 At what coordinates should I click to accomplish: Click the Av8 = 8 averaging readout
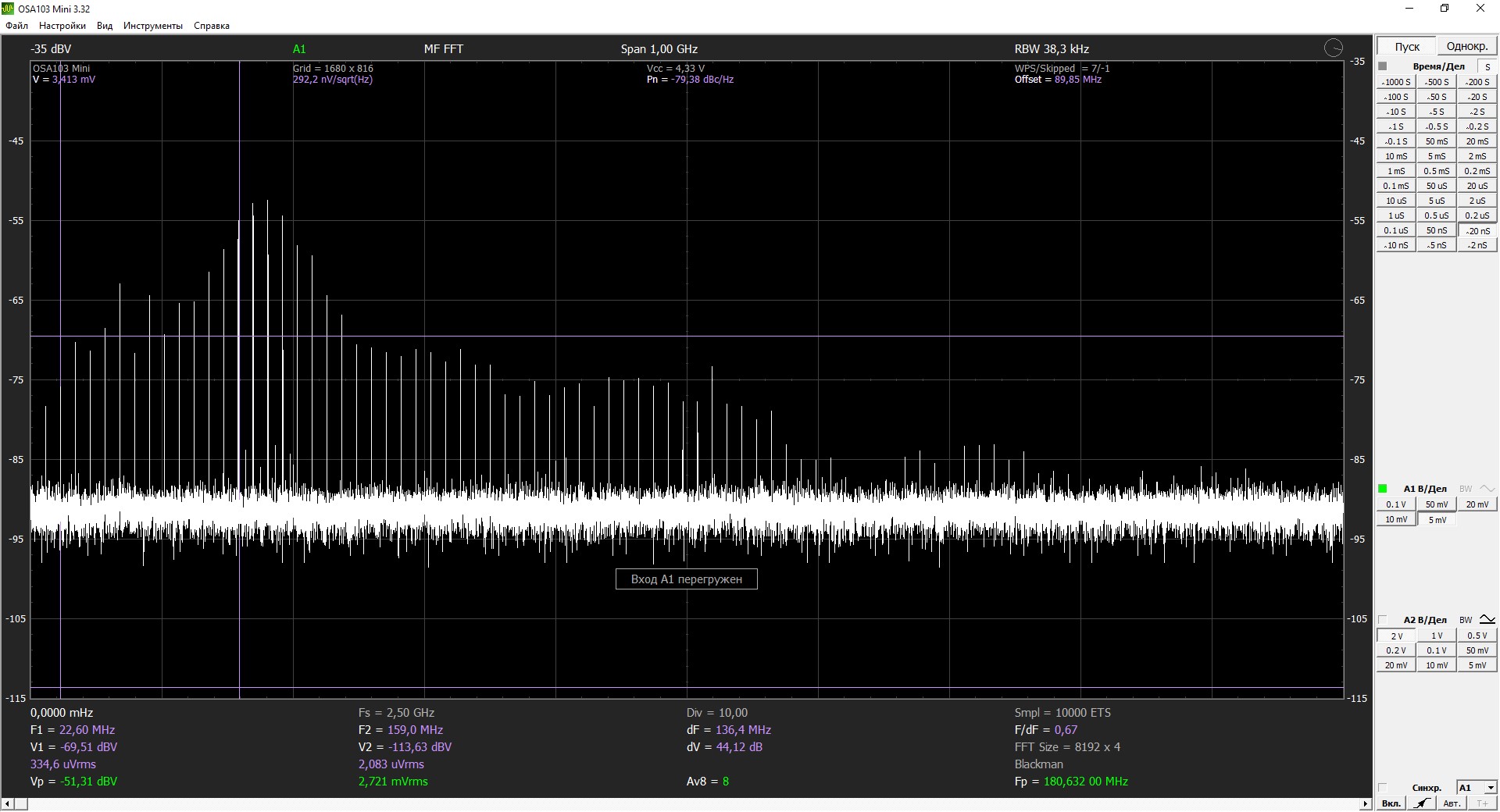(x=708, y=782)
